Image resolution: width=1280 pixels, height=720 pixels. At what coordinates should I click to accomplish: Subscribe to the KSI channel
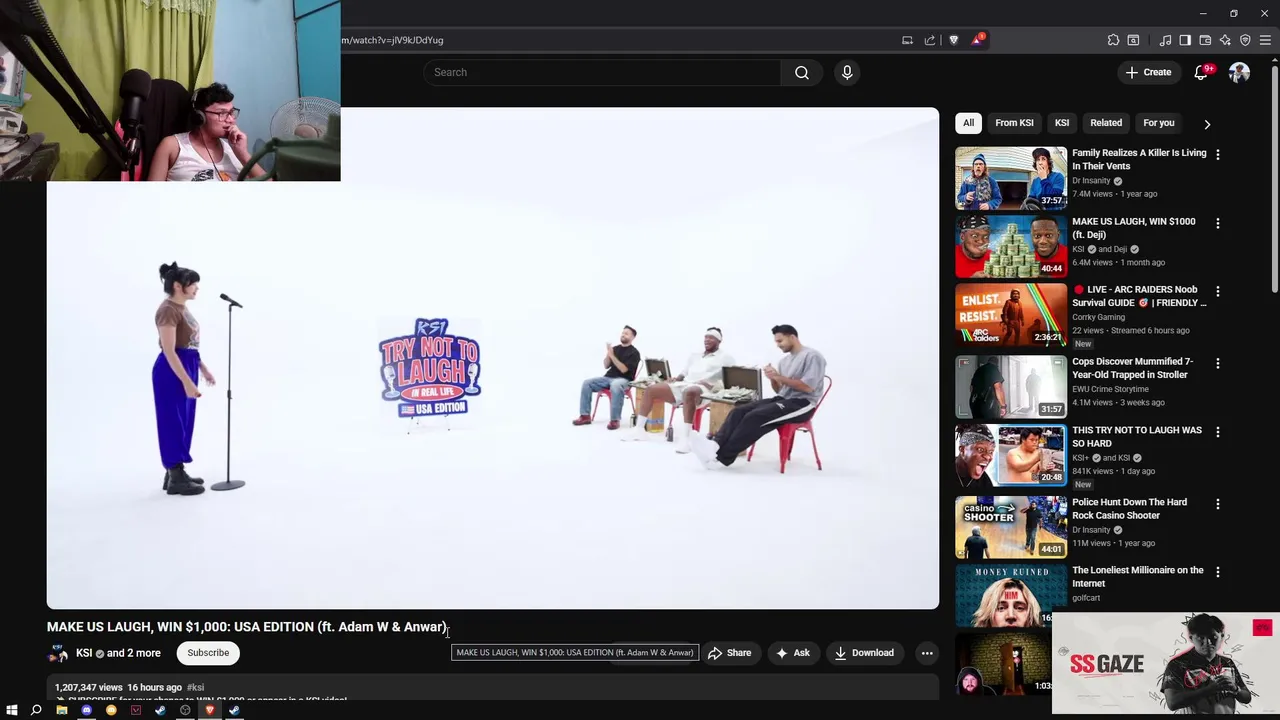tap(208, 653)
